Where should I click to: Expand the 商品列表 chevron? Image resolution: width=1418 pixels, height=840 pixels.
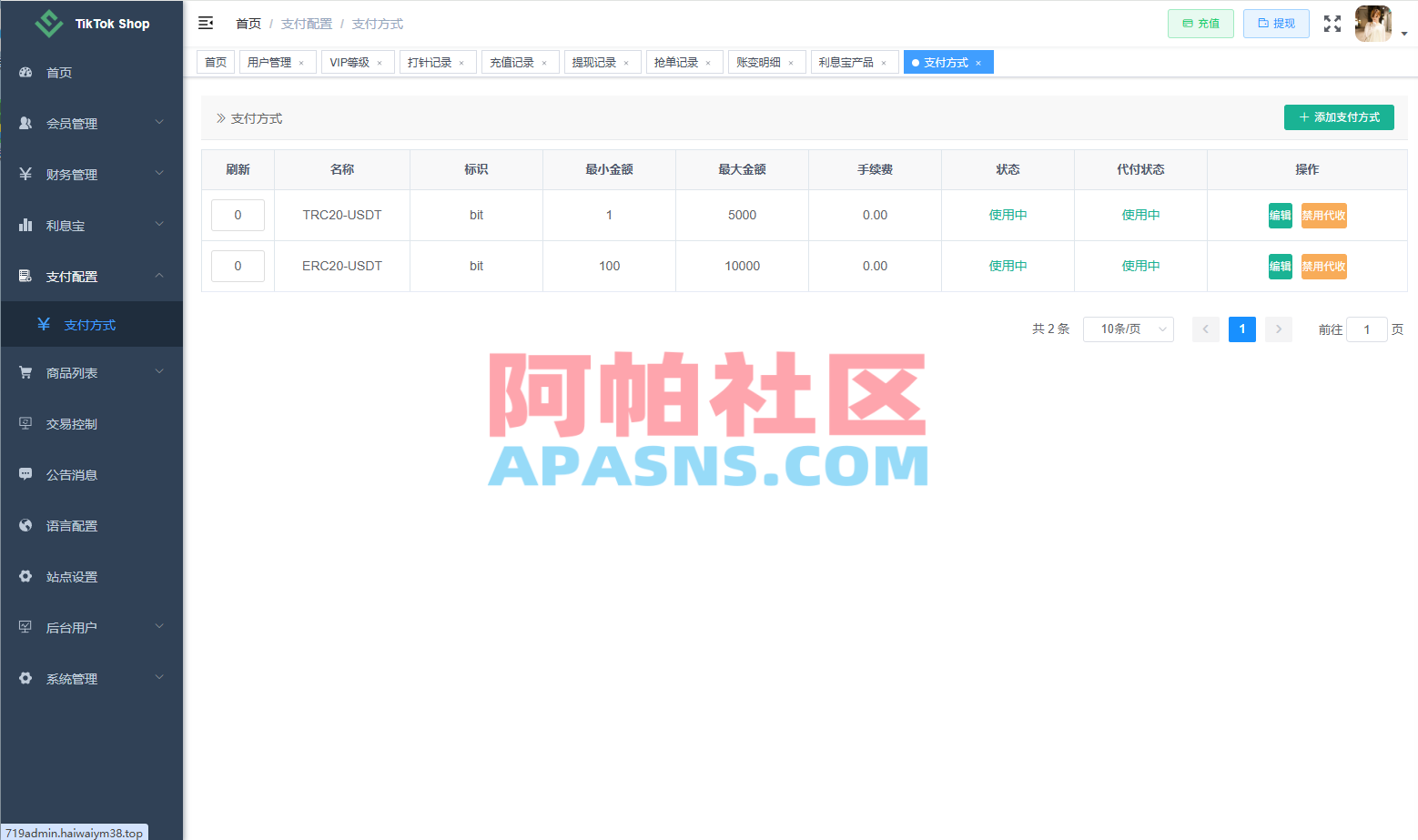[x=159, y=371]
